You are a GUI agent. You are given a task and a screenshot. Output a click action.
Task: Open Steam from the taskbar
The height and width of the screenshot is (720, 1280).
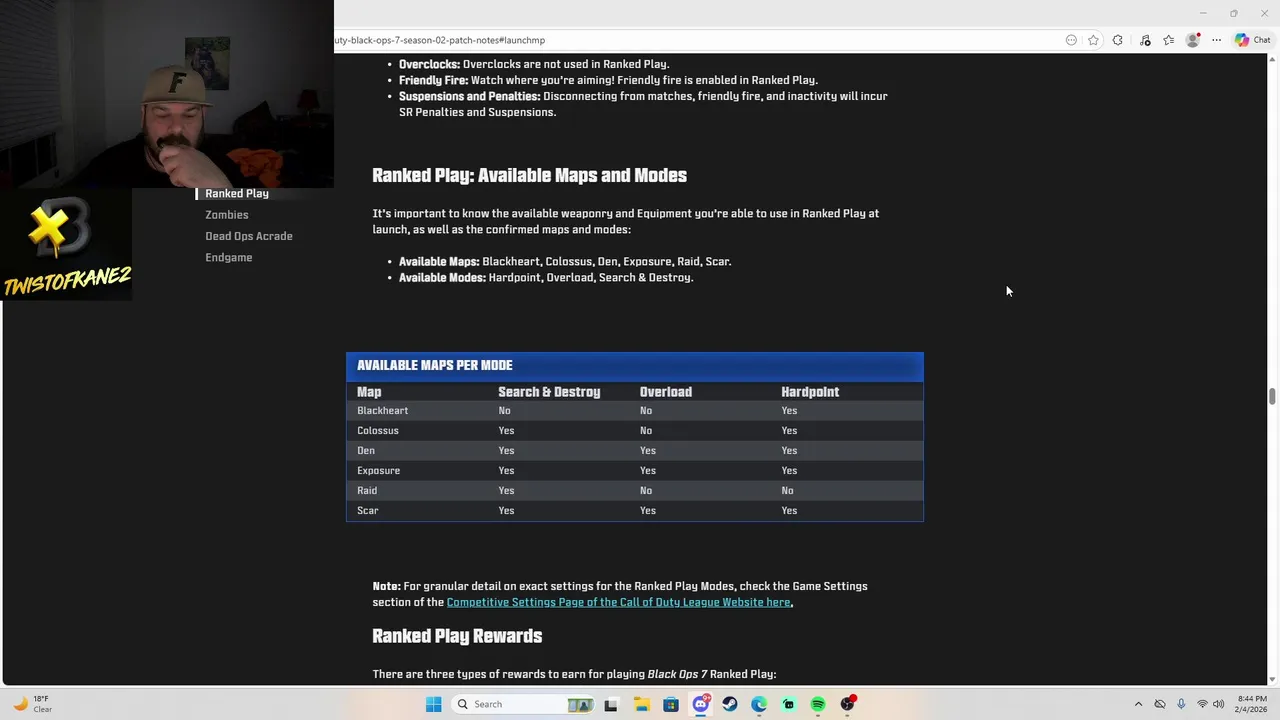(x=730, y=704)
